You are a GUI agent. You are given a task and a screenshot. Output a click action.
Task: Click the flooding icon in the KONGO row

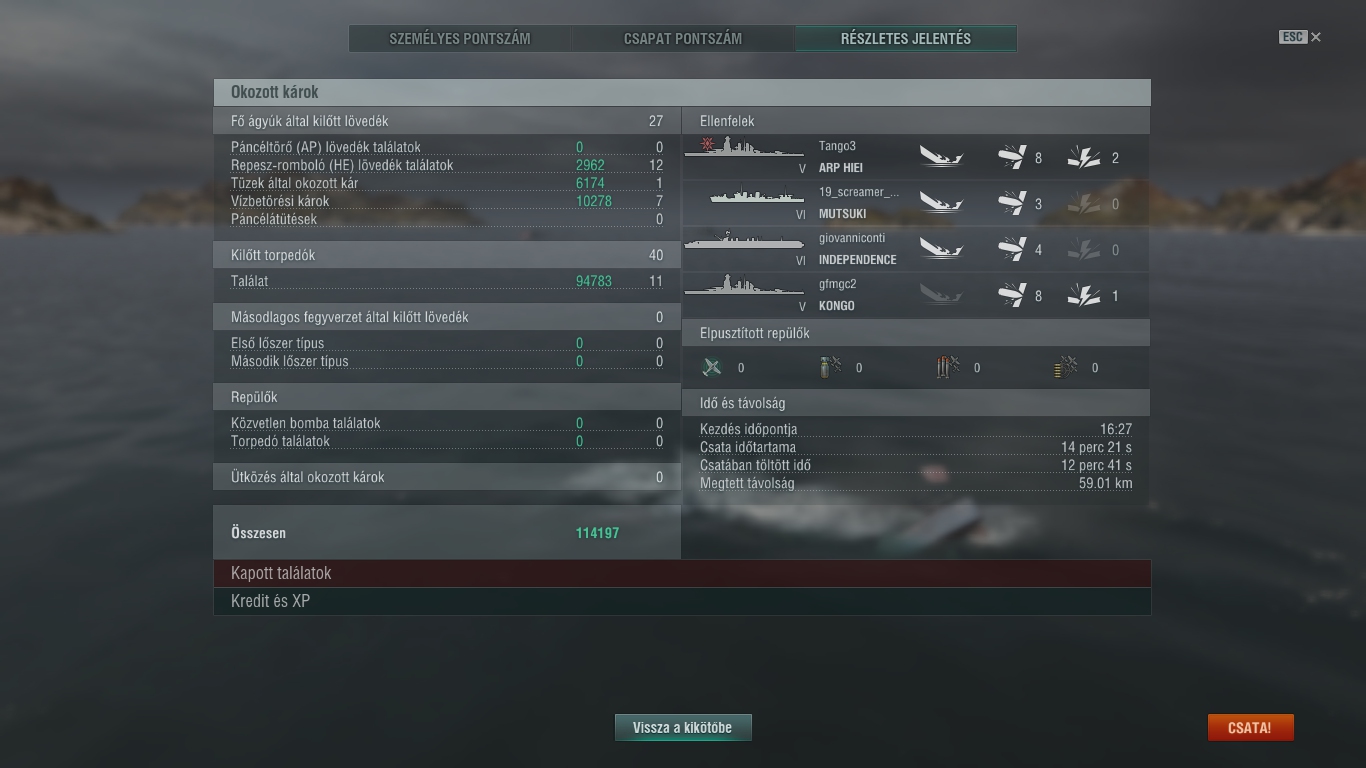(1083, 295)
